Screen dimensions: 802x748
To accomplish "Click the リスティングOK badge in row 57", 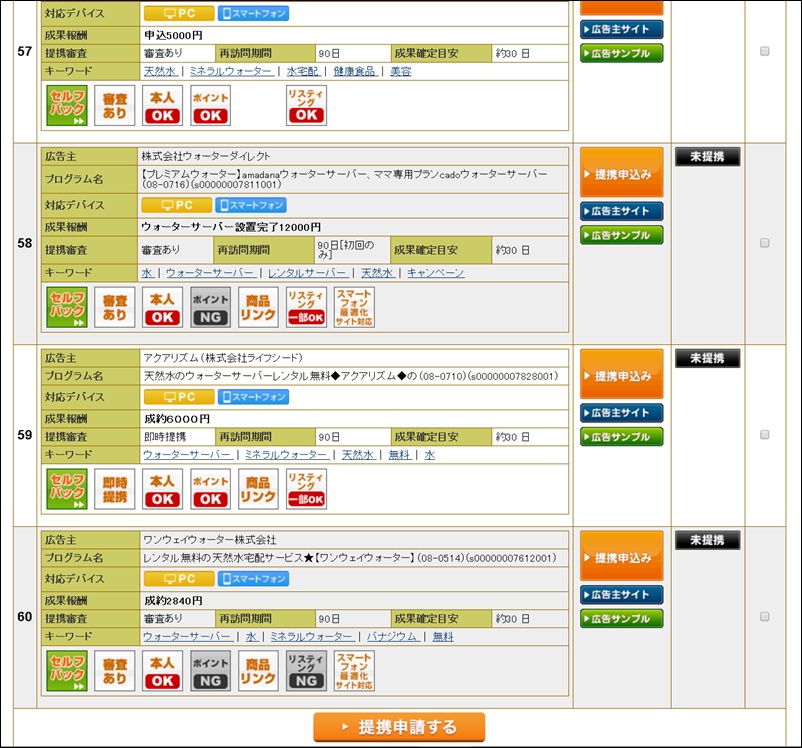I will pos(306,105).
